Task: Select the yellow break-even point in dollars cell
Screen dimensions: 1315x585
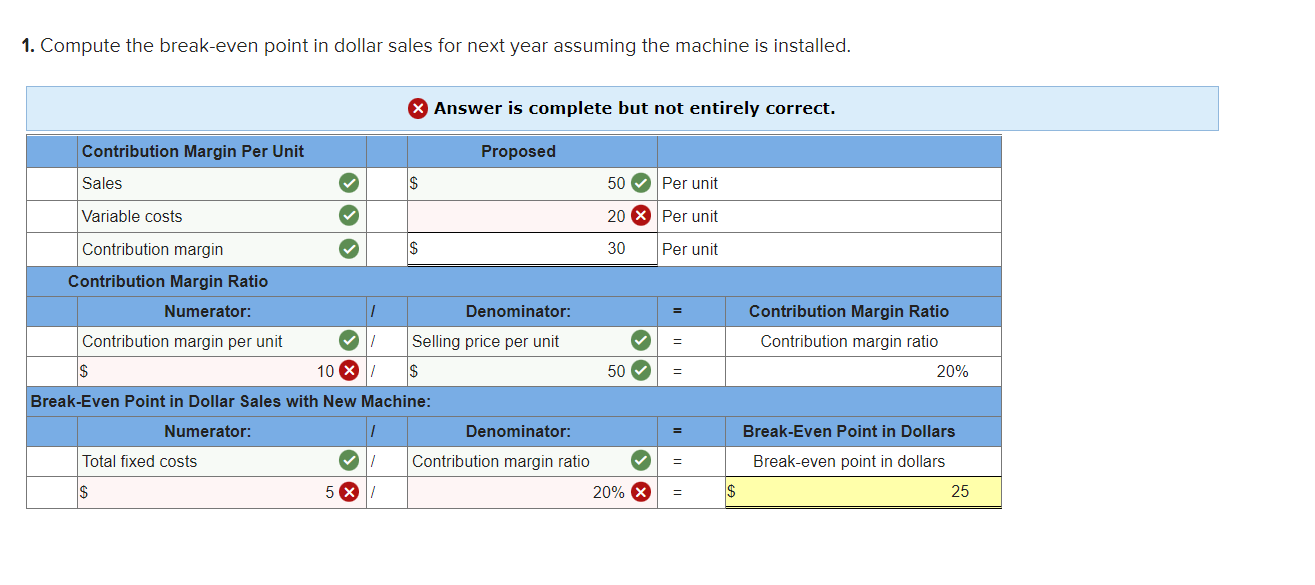Action: (862, 491)
